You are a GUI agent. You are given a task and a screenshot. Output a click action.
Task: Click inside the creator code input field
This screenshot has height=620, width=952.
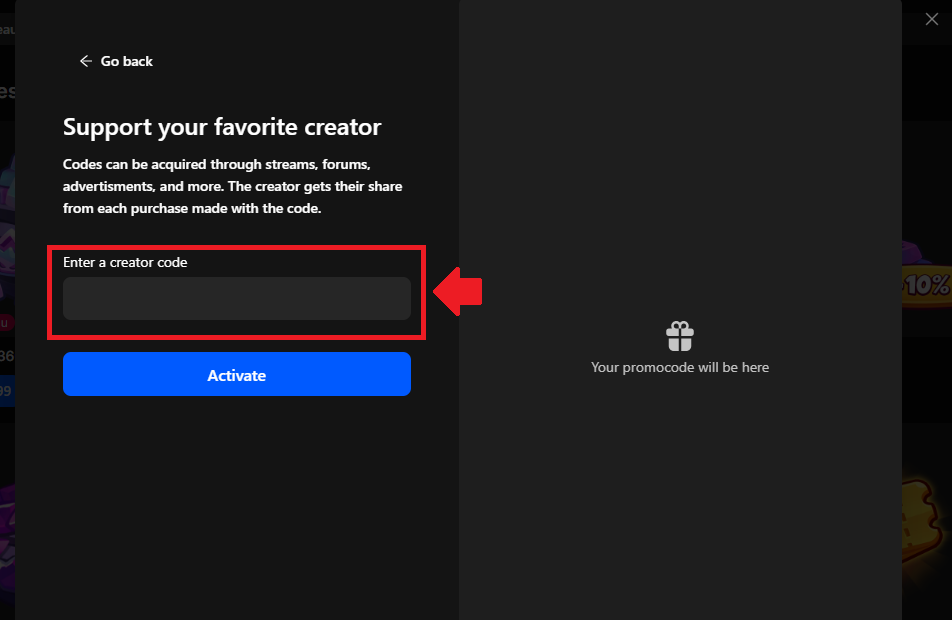(237, 299)
